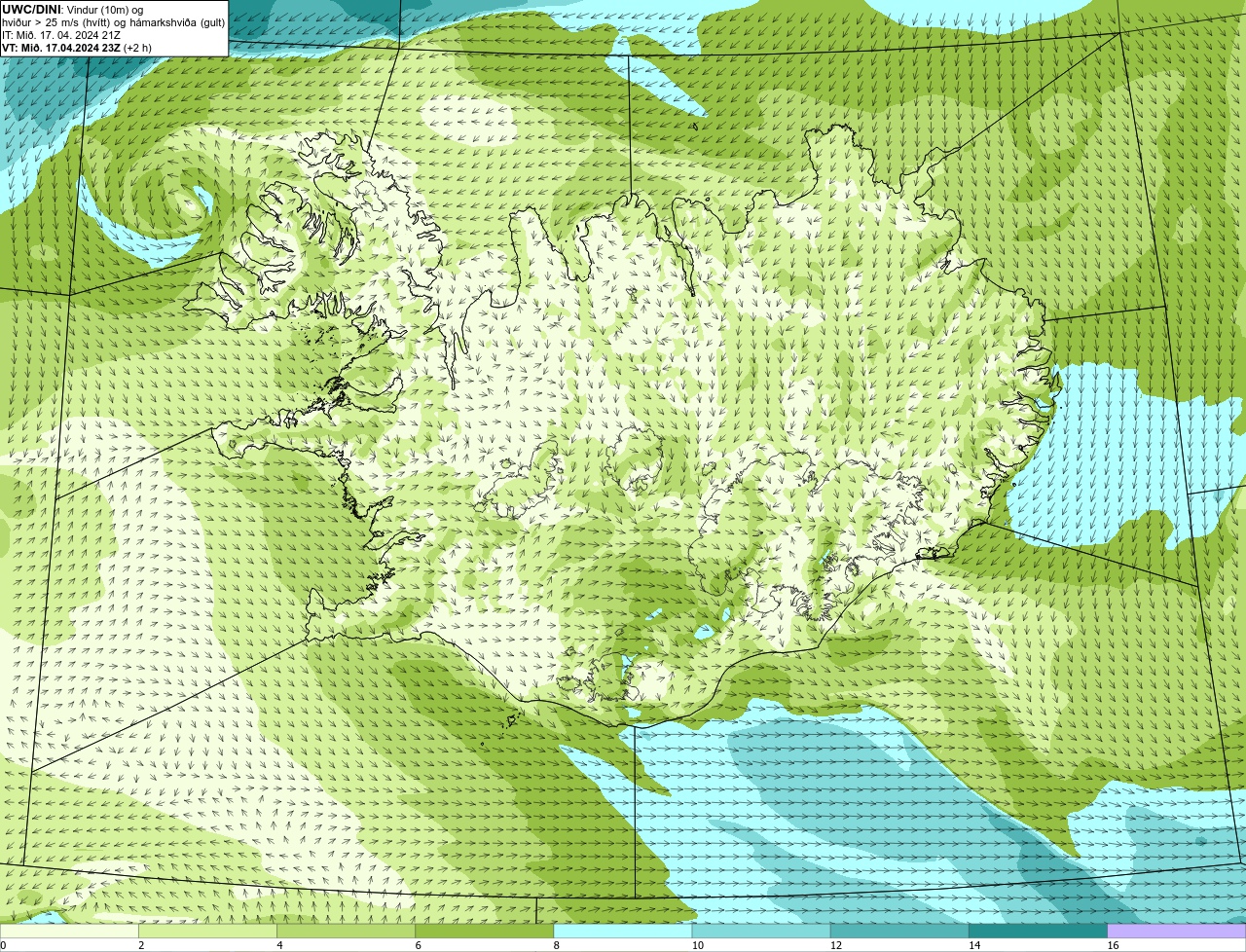
Task: Click the legend scale label '6'
Action: pyautogui.click(x=418, y=945)
